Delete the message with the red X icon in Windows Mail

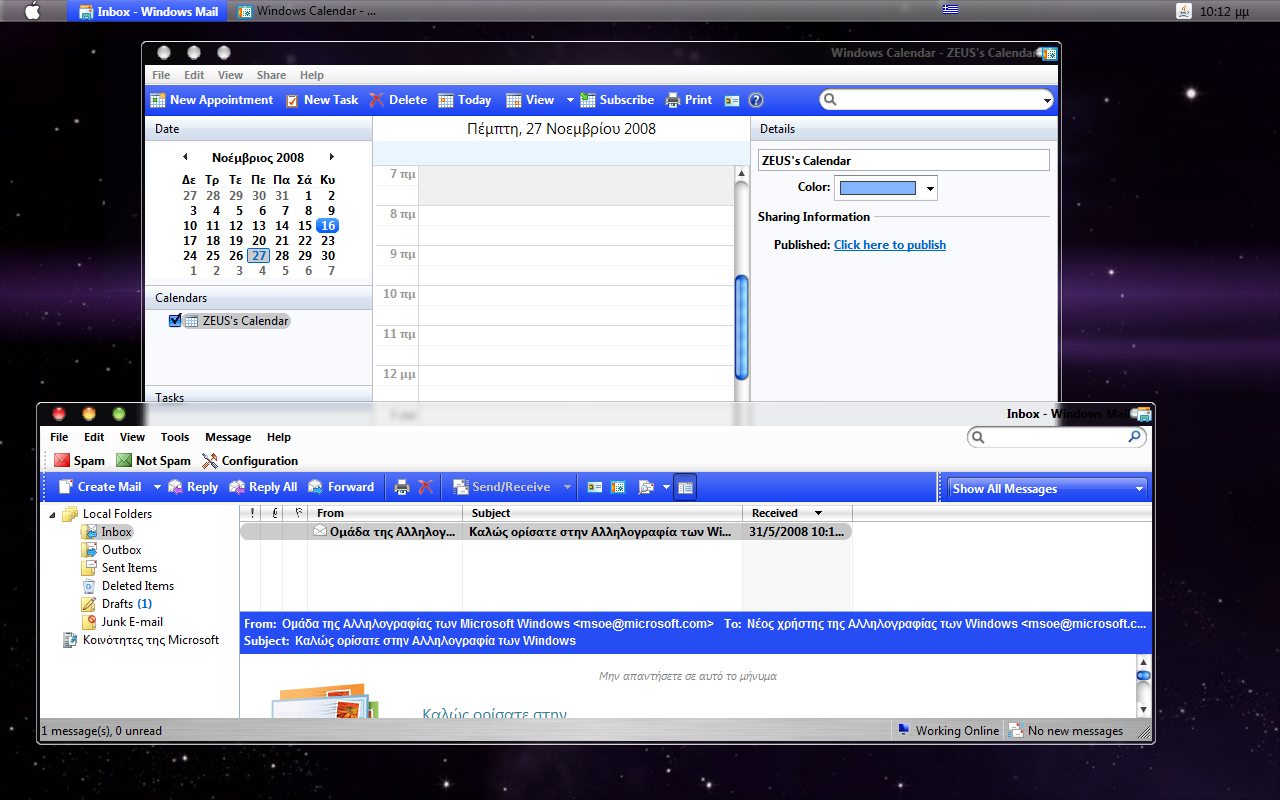426,487
